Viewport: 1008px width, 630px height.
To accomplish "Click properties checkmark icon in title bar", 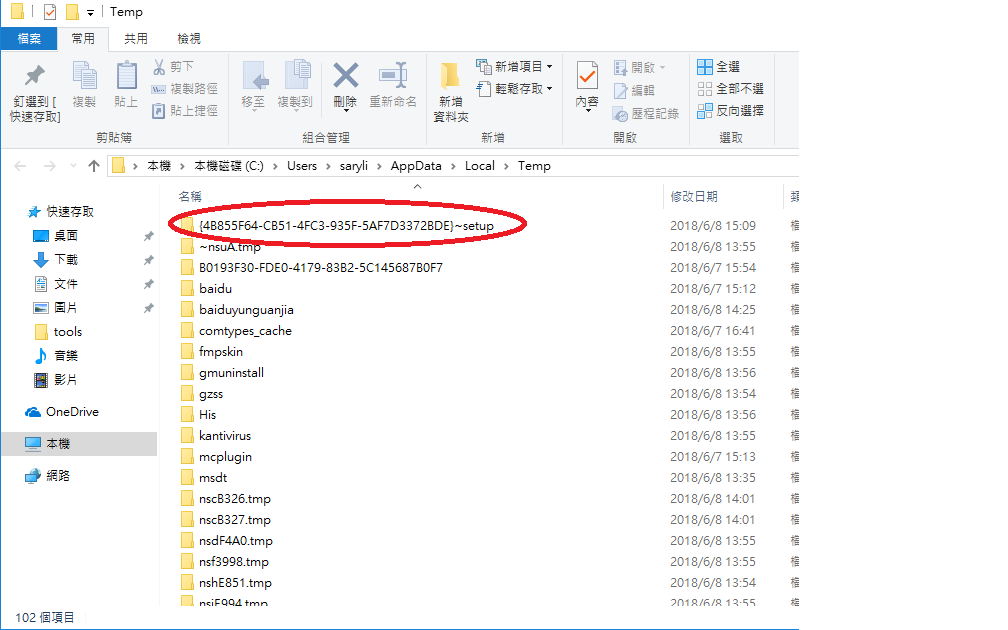I will point(50,12).
